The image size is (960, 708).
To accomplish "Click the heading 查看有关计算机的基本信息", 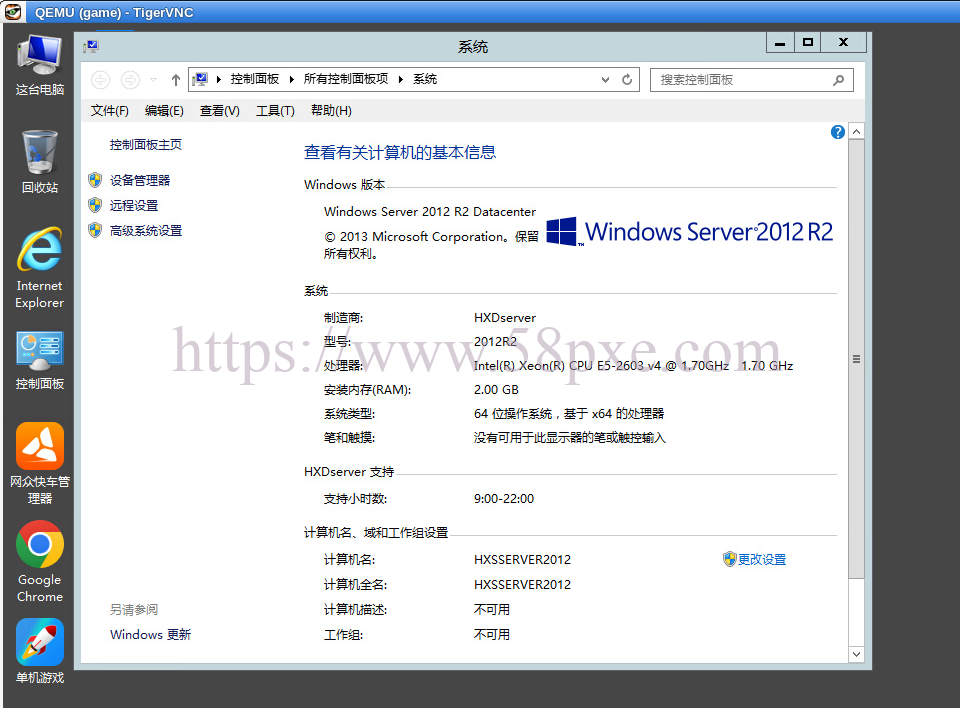I will click(400, 153).
